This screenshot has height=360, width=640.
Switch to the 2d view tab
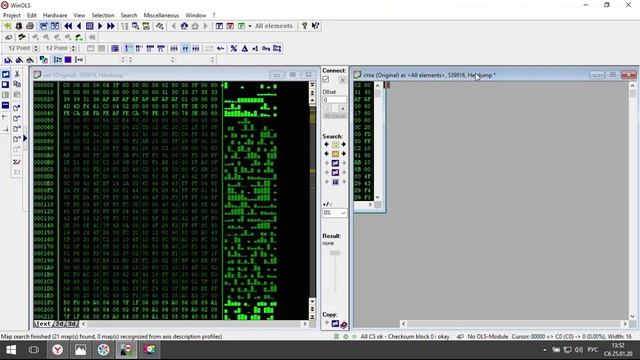pyautogui.click(x=60, y=324)
